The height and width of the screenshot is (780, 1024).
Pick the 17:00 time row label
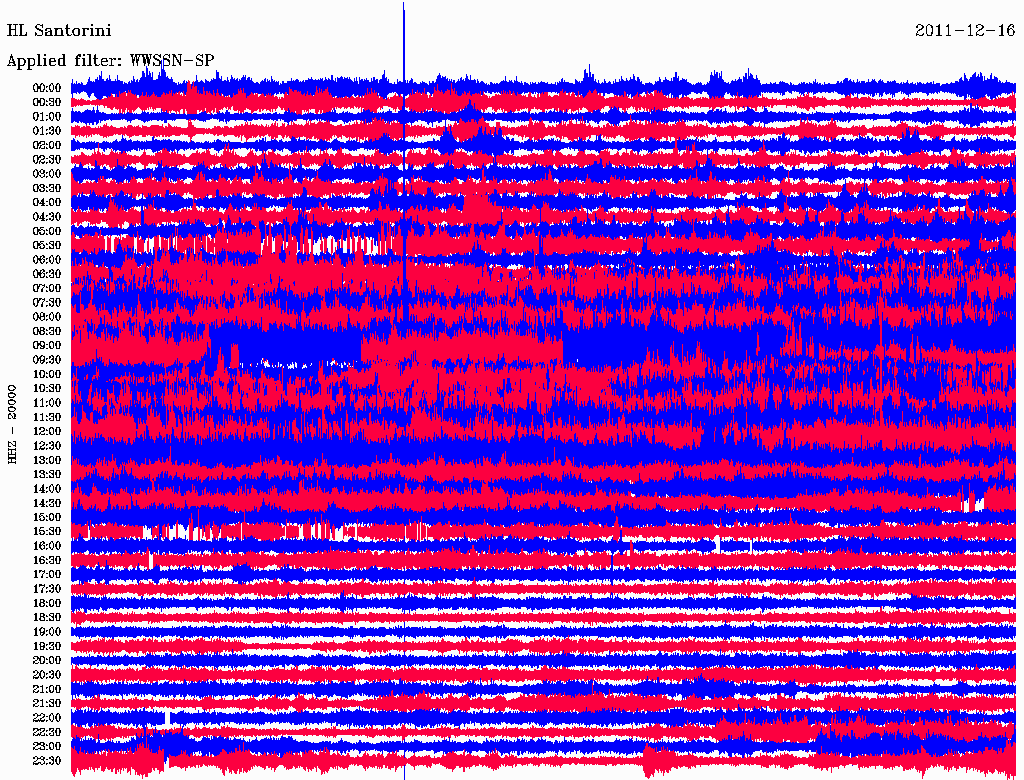click(x=48, y=575)
